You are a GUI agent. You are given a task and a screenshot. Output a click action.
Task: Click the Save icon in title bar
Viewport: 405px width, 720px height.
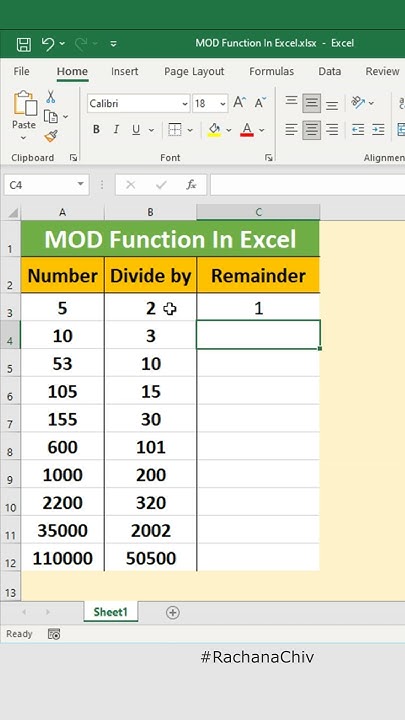pos(23,44)
